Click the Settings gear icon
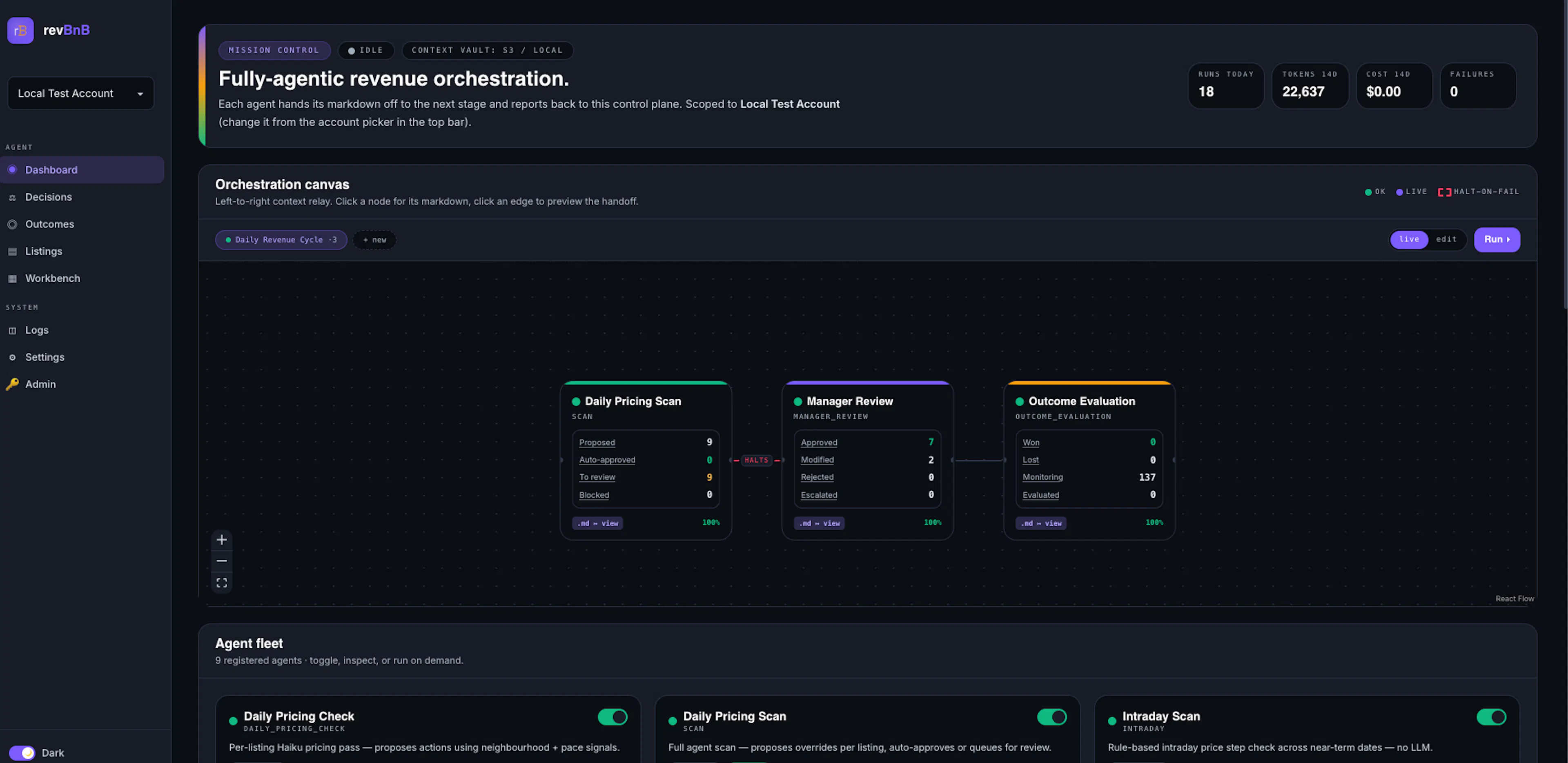 [12, 357]
